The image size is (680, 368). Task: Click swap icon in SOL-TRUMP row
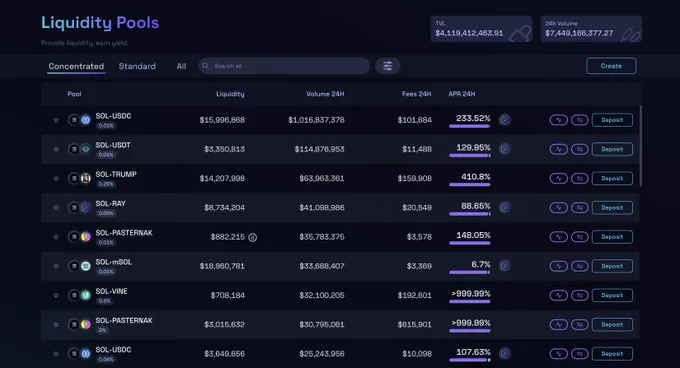click(580, 179)
